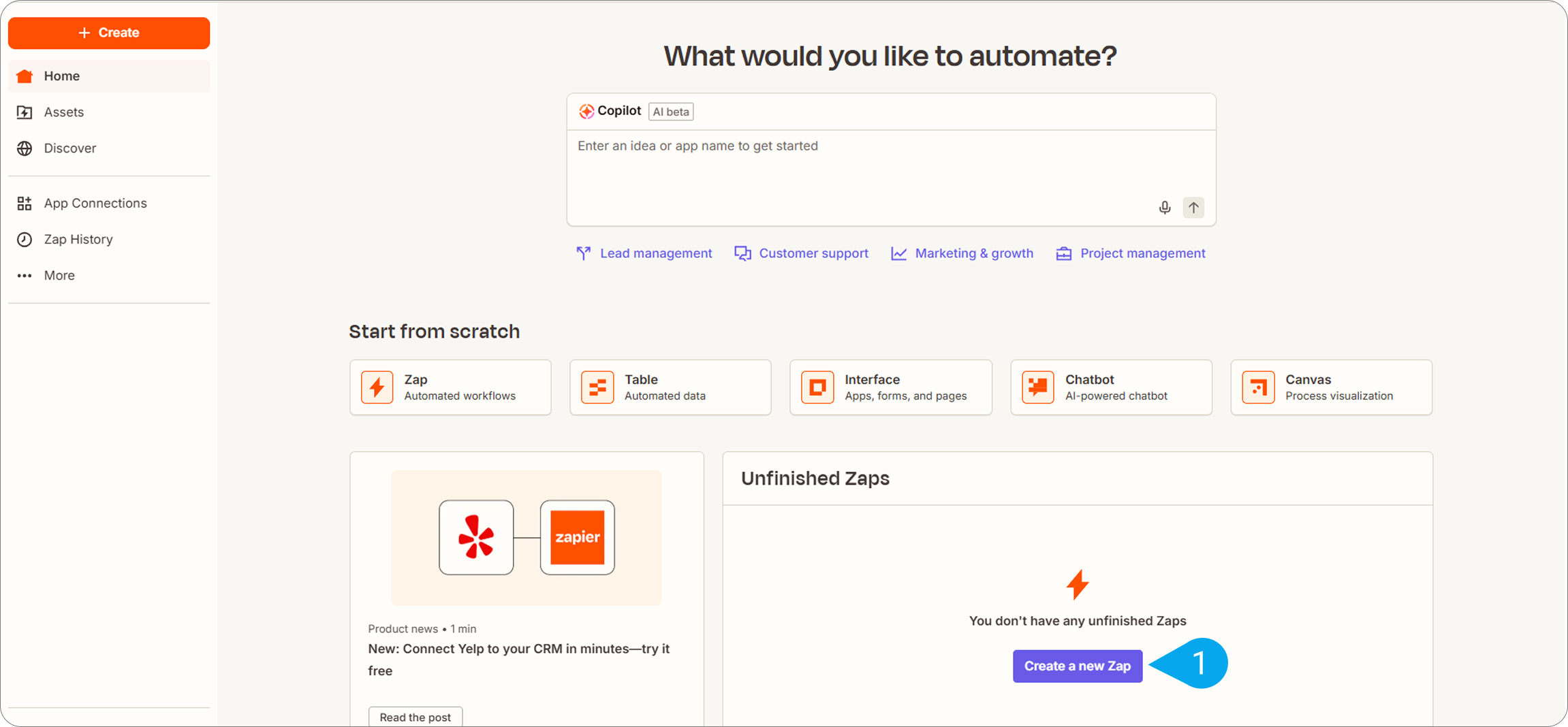Screen dimensions: 1568x727
Task: Click the Canvas process visualization icon
Action: pos(1258,387)
